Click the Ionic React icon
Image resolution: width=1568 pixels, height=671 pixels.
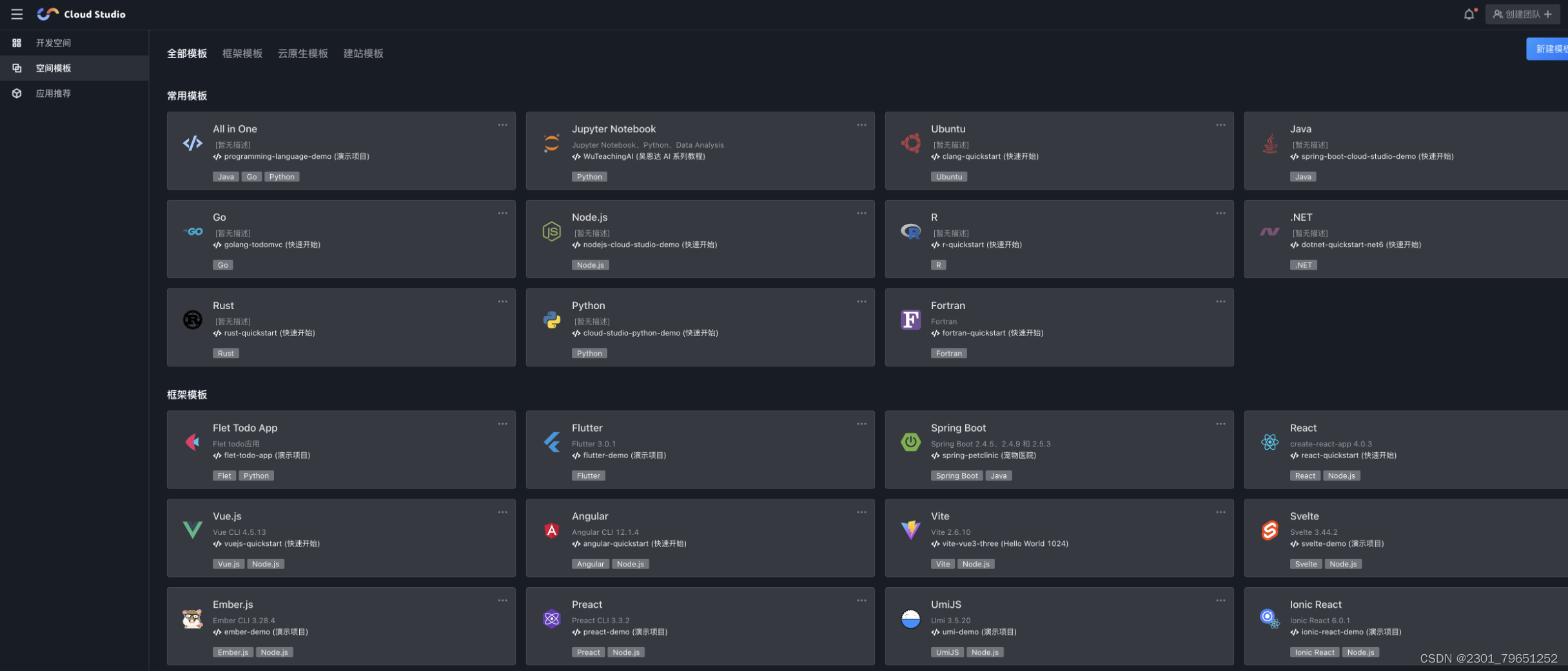click(1270, 619)
